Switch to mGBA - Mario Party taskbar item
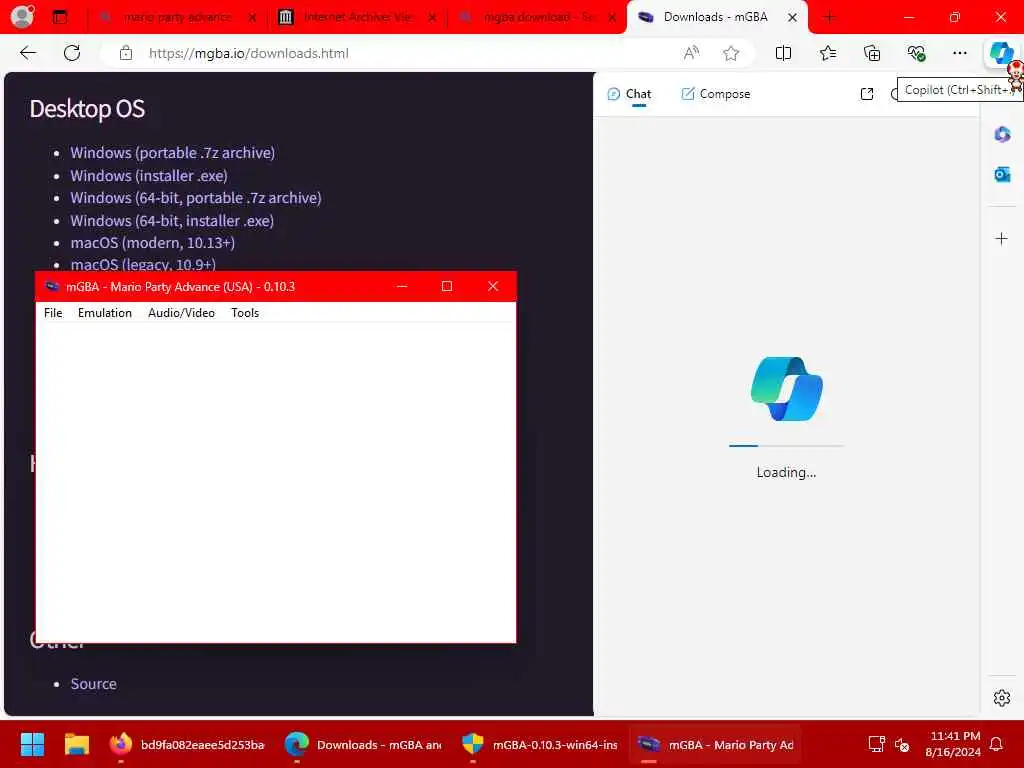Viewport: 1024px width, 768px height. coord(716,744)
